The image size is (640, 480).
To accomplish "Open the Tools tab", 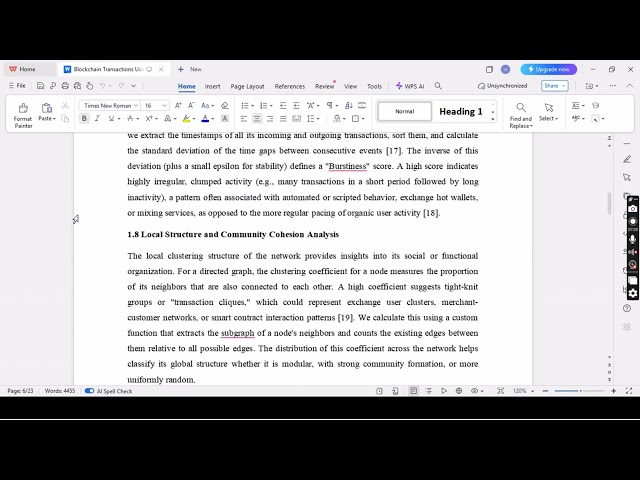I will point(374,86).
